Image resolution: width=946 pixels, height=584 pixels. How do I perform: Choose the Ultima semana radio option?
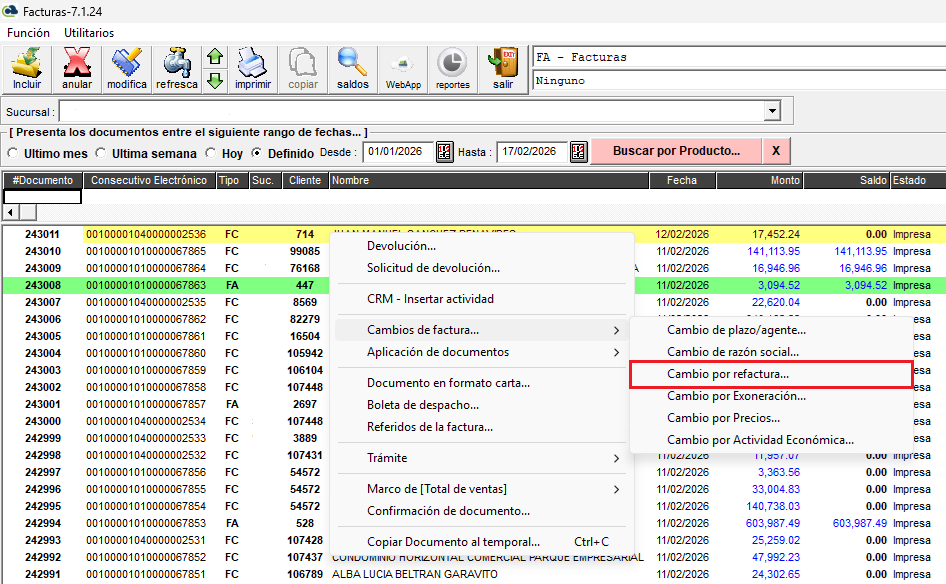[100, 153]
